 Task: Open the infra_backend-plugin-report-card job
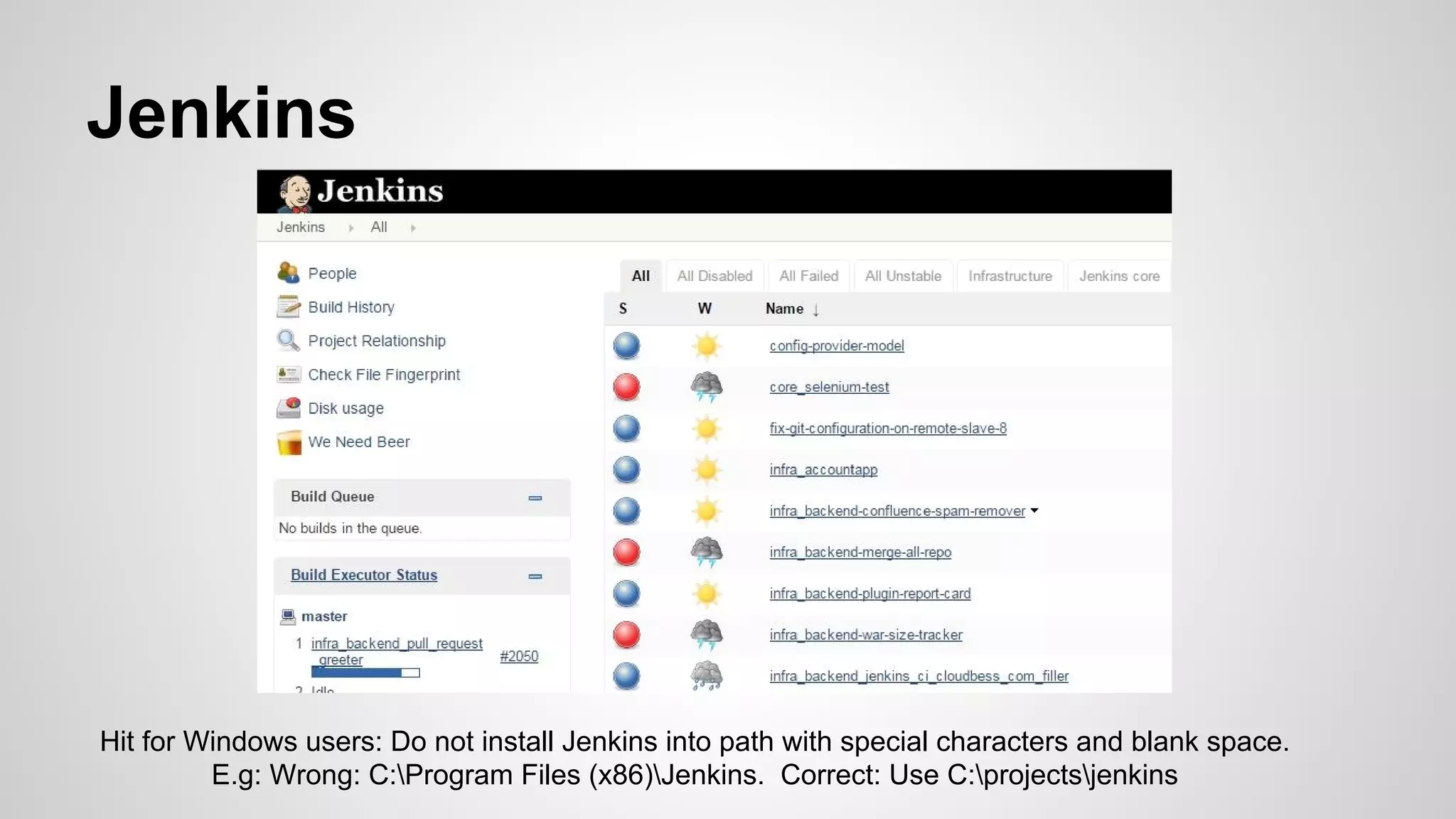pos(870,594)
